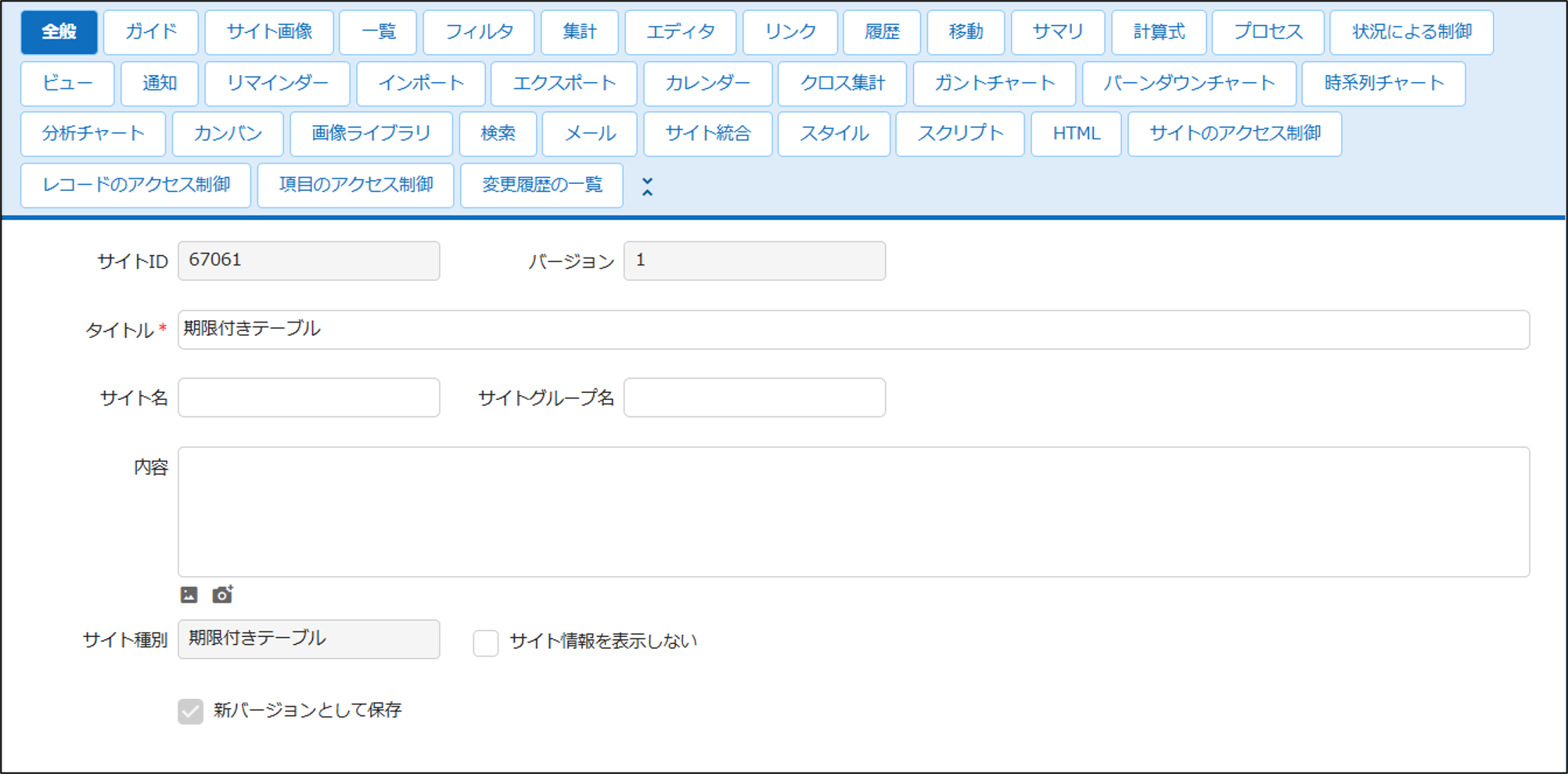Open the 計算式 tab
Image resolution: width=1568 pixels, height=774 pixels.
1160,32
